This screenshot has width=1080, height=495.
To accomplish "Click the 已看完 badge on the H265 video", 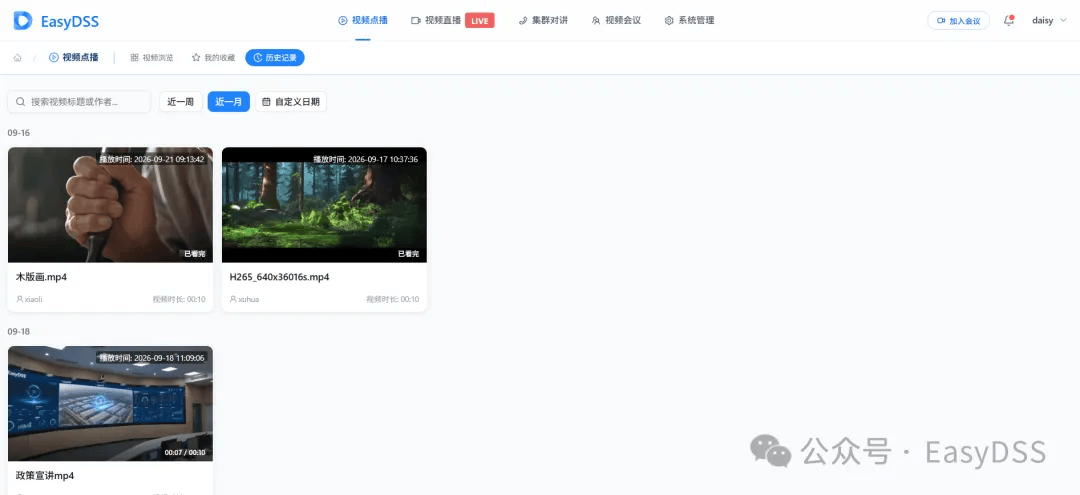I will (408, 254).
